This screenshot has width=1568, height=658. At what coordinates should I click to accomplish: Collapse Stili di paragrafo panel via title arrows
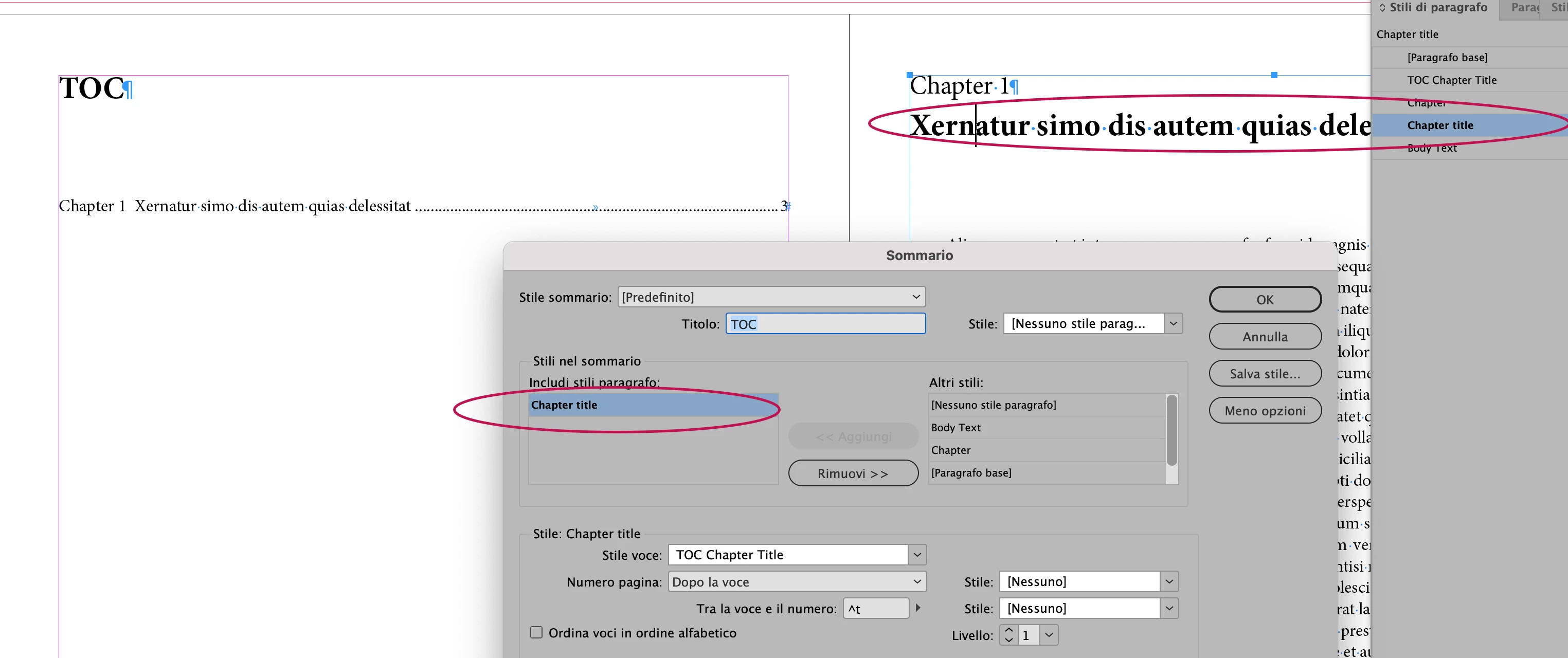point(1382,7)
